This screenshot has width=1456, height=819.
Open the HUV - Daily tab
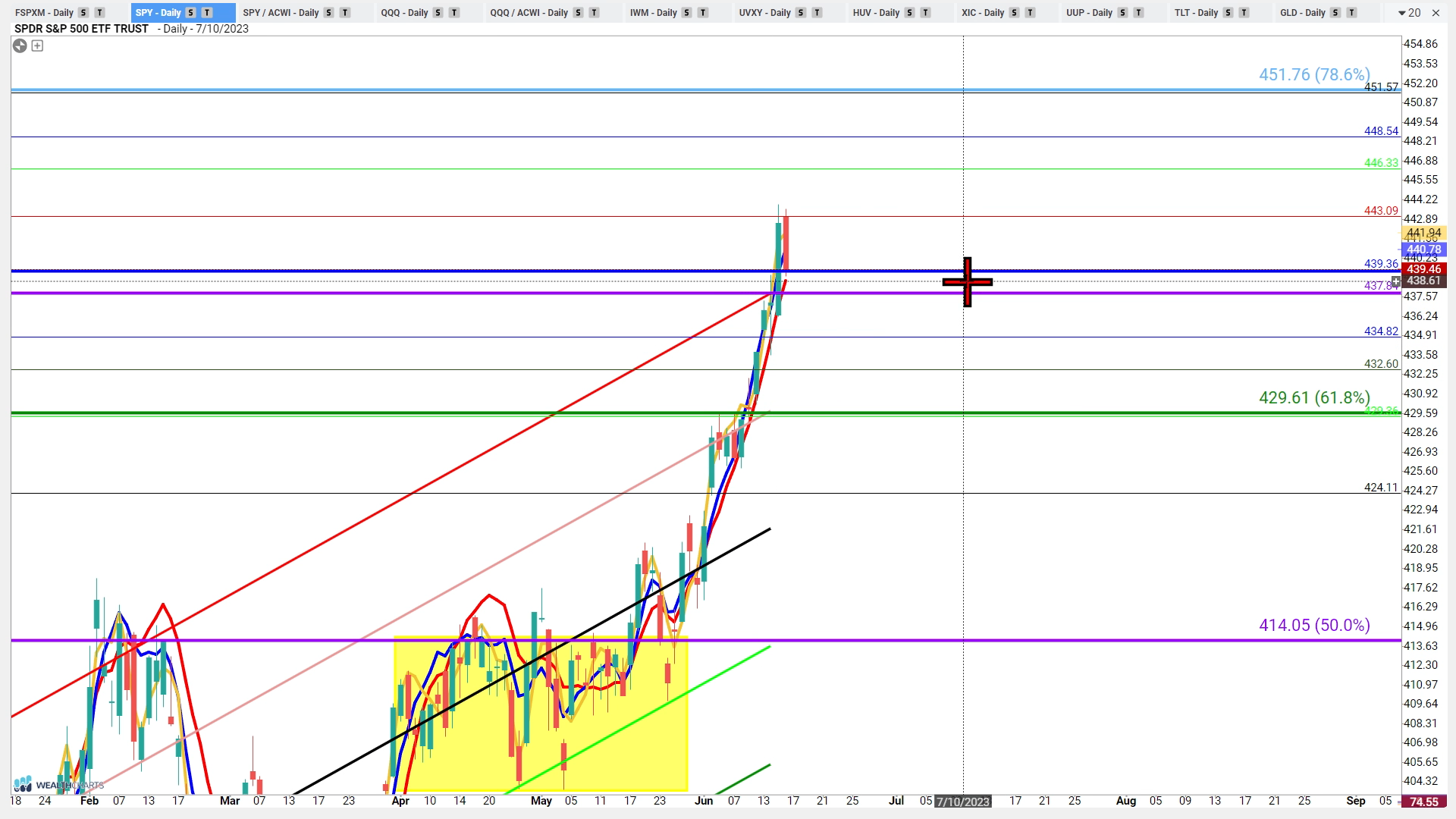[876, 13]
